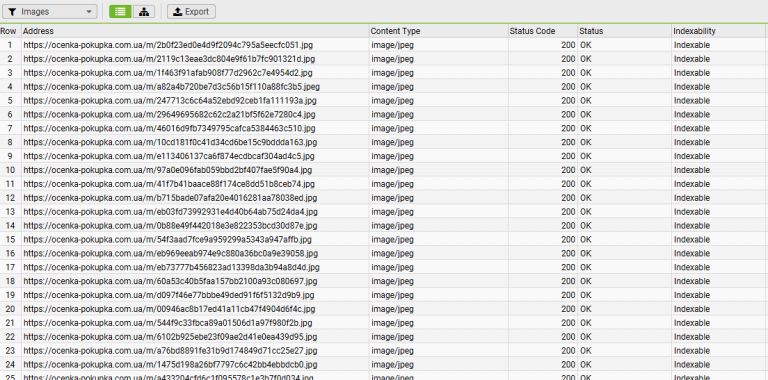Viewport: 768px width, 380px height.
Task: Click the Export button
Action: click(191, 12)
